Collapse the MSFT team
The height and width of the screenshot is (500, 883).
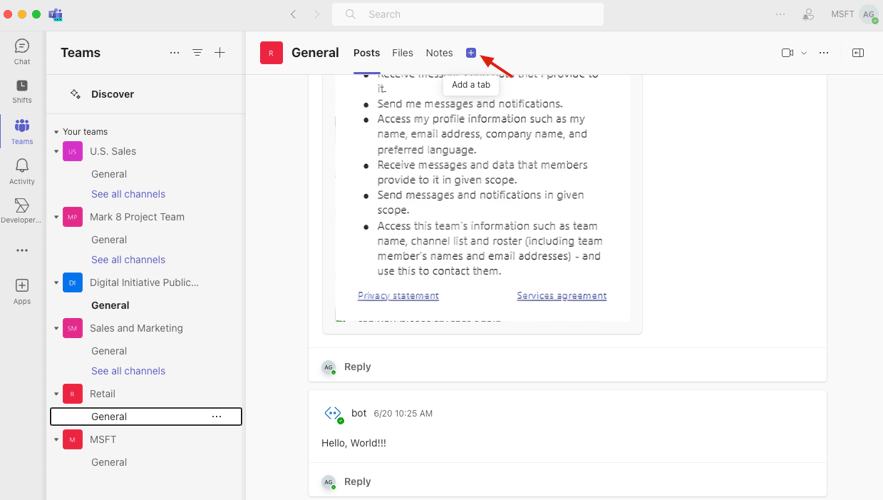coord(56,440)
